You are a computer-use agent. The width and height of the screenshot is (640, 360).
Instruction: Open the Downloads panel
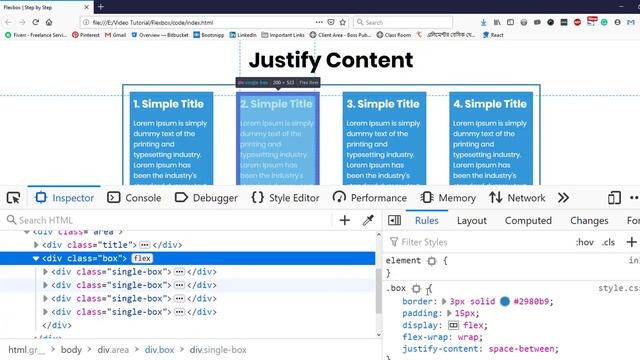pos(483,22)
